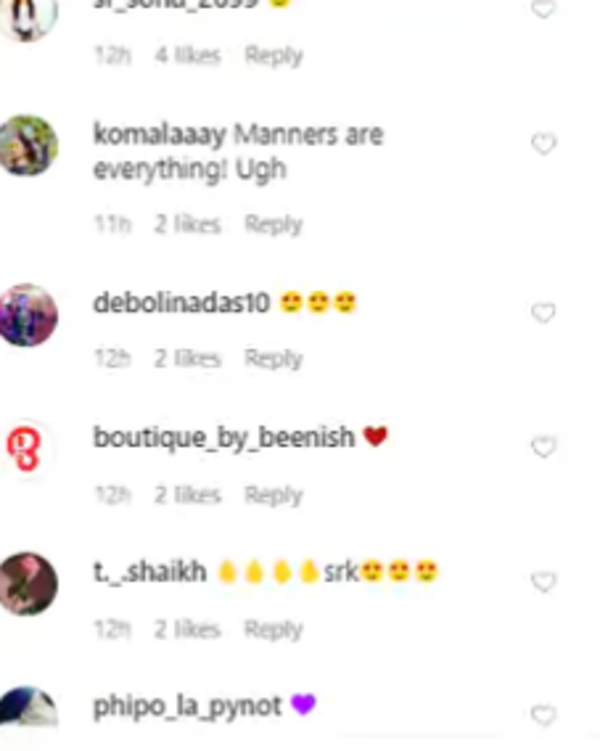The image size is (600, 751).
Task: Like the topmost partially visible comment
Action: pyautogui.click(x=543, y=9)
